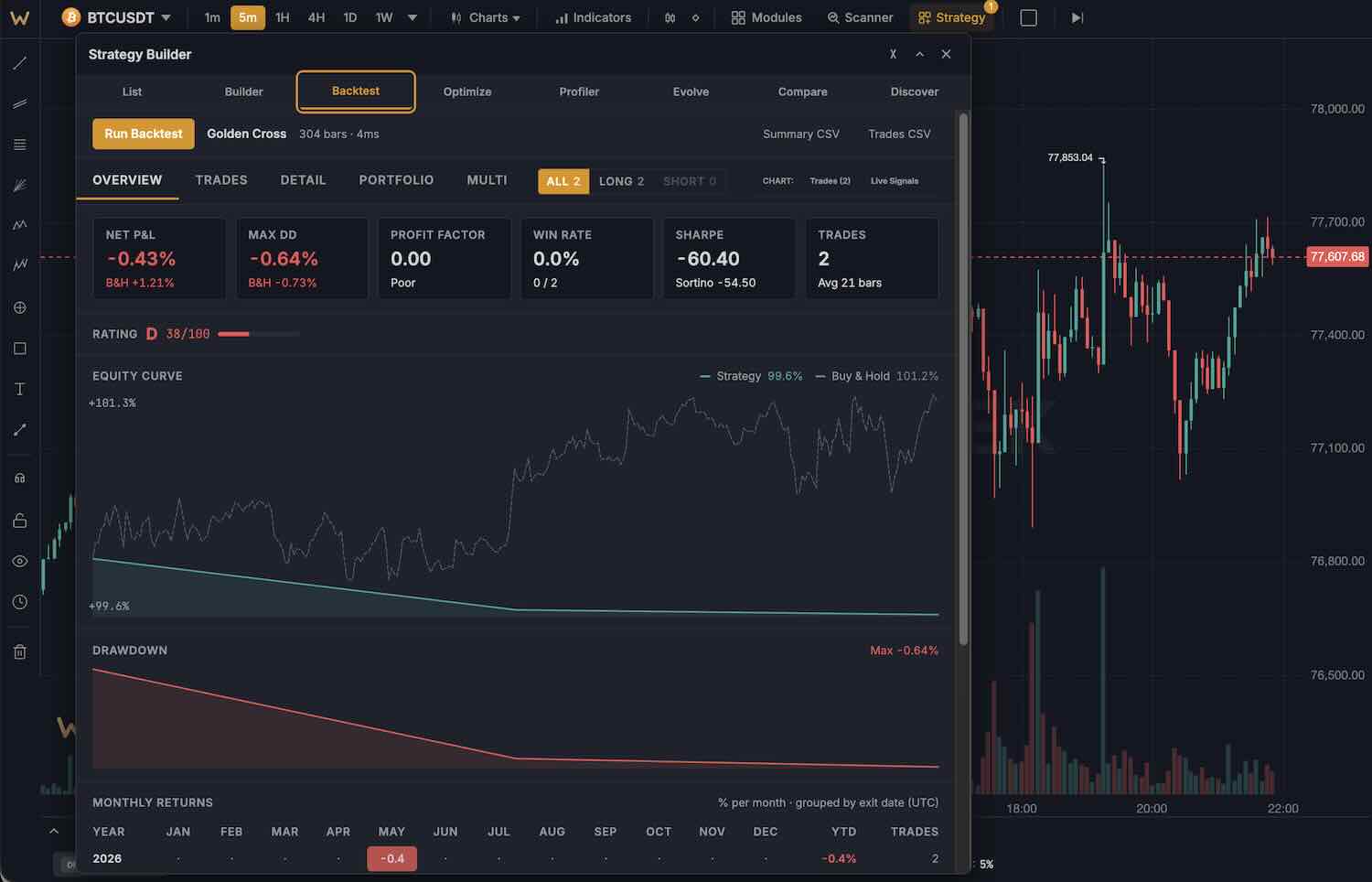The height and width of the screenshot is (882, 1372).
Task: Click the magnet snap icon in sidebar
Action: (19, 479)
